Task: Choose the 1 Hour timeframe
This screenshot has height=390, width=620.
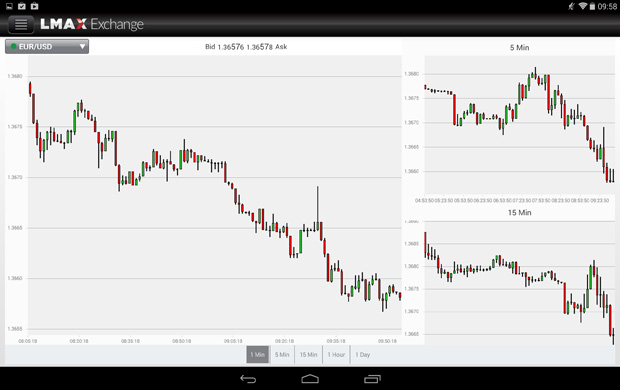Action: [x=336, y=354]
